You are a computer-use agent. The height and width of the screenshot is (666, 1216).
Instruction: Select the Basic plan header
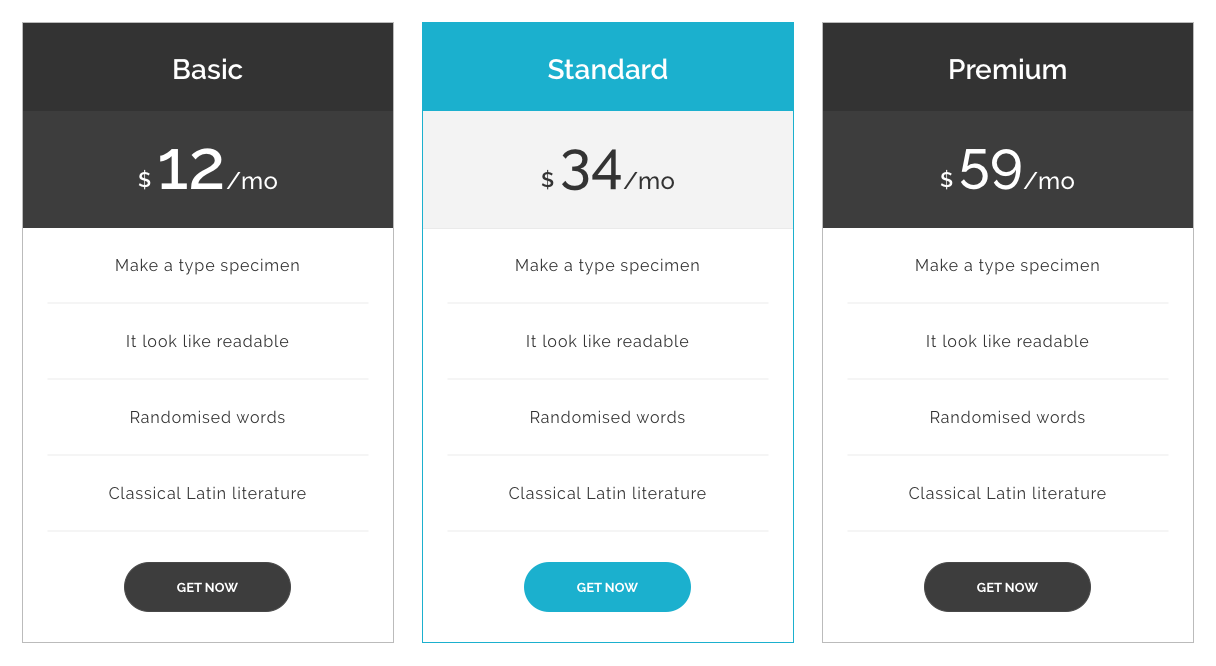click(208, 69)
